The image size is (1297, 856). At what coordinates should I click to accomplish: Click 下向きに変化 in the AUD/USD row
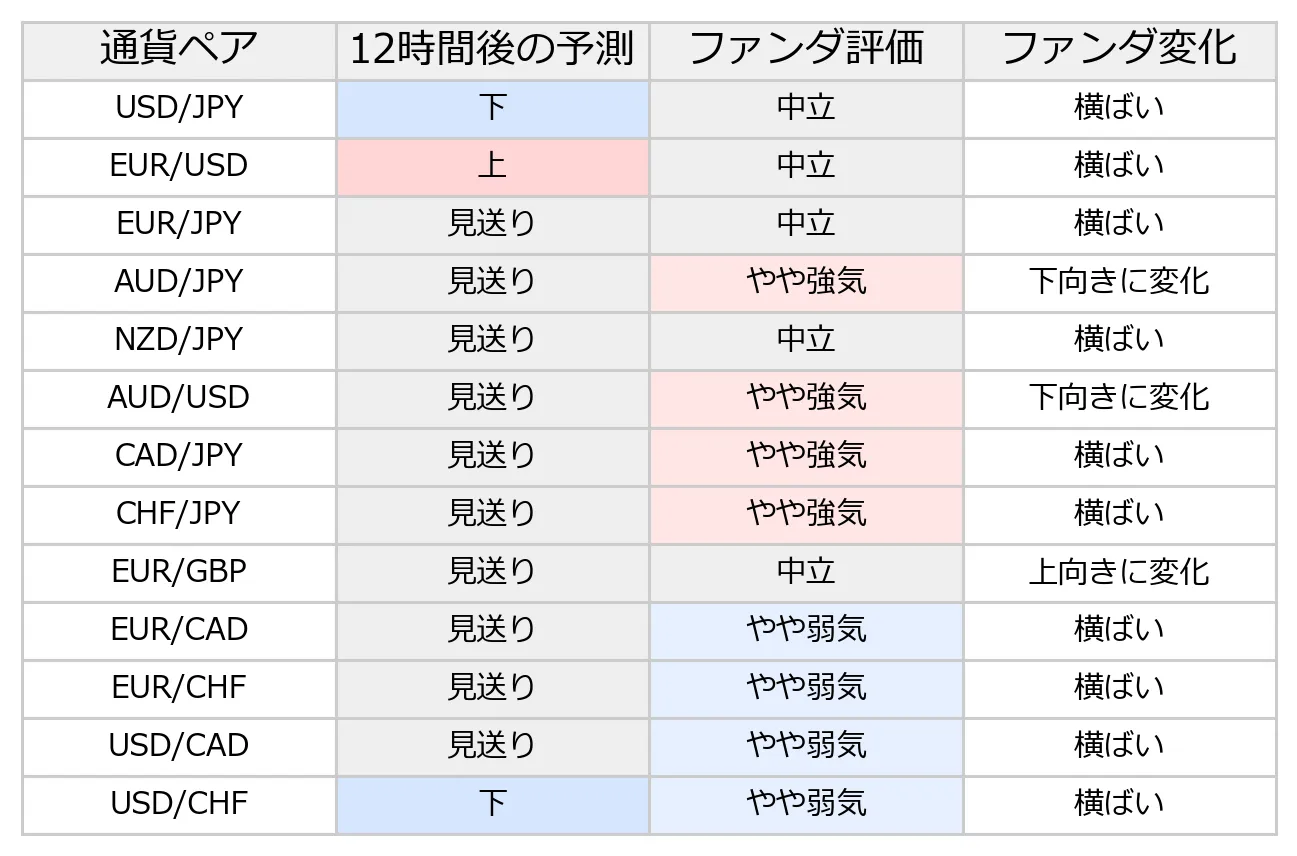[1119, 397]
